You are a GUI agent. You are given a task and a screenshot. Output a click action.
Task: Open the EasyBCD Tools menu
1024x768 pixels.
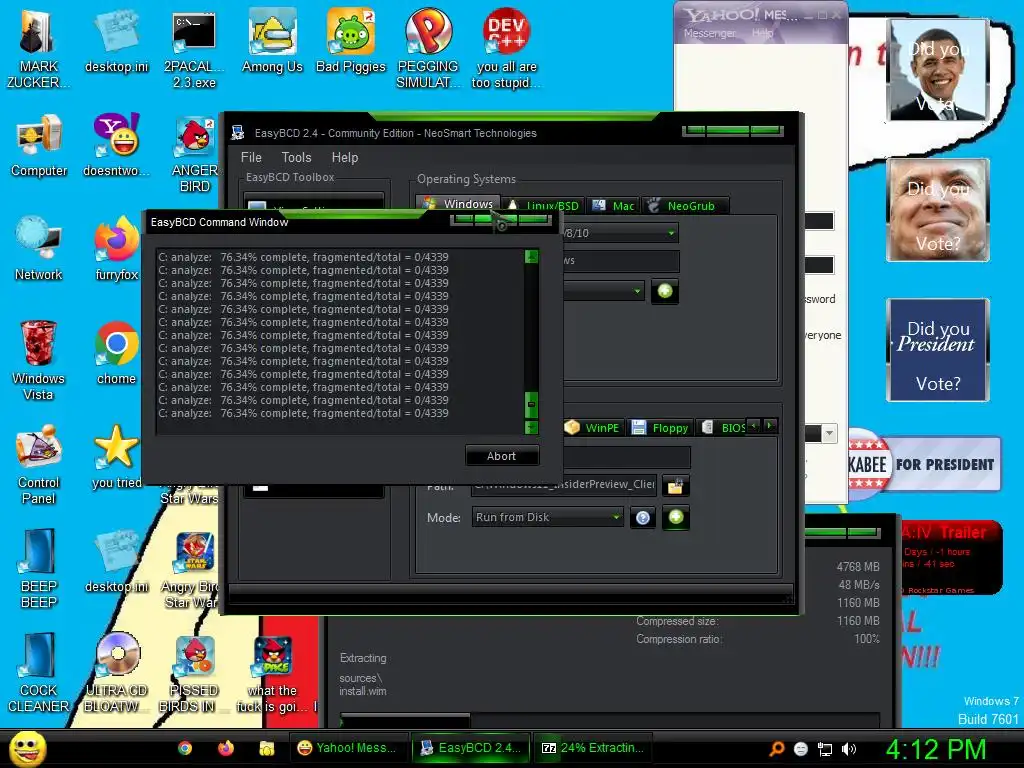point(296,157)
